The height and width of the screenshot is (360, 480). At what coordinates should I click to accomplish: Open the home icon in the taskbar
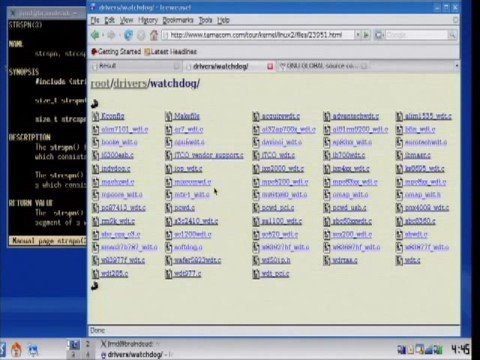coord(16,349)
